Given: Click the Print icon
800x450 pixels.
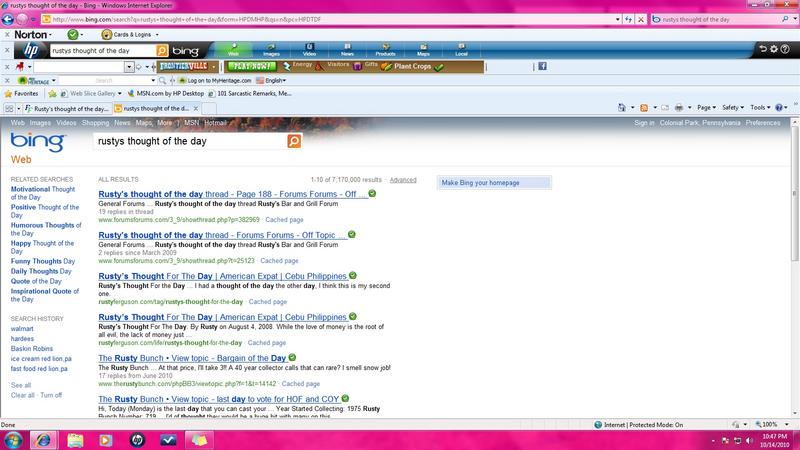Looking at the screenshot, I should [x=679, y=108].
